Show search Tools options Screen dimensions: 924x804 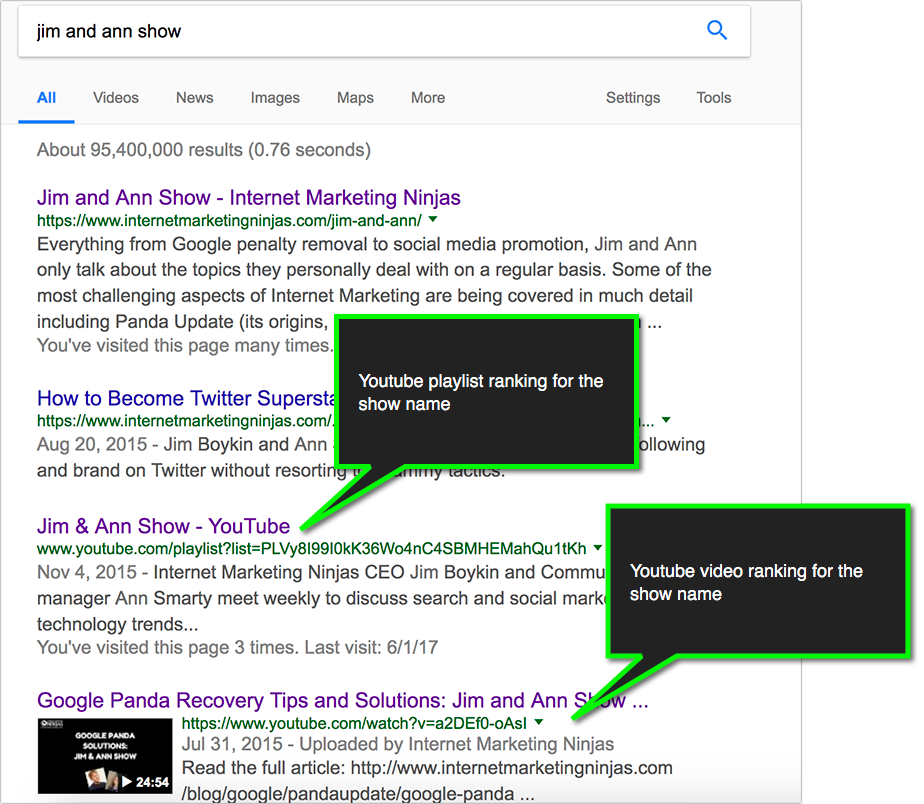714,98
